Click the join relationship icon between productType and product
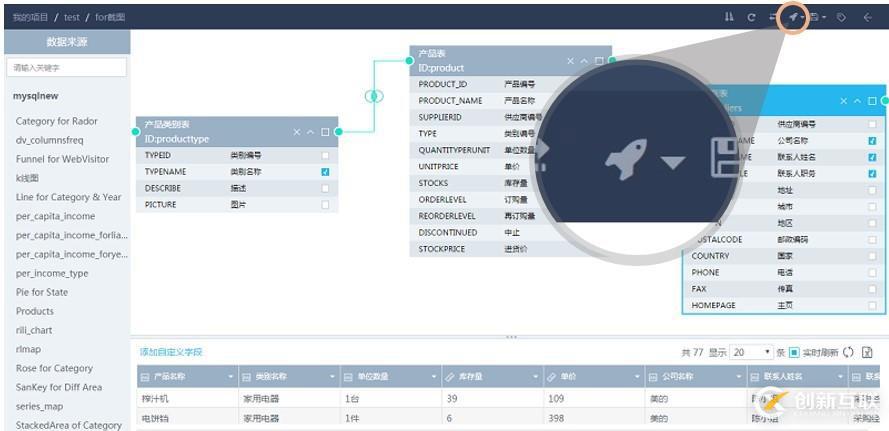889x431 pixels. click(374, 96)
